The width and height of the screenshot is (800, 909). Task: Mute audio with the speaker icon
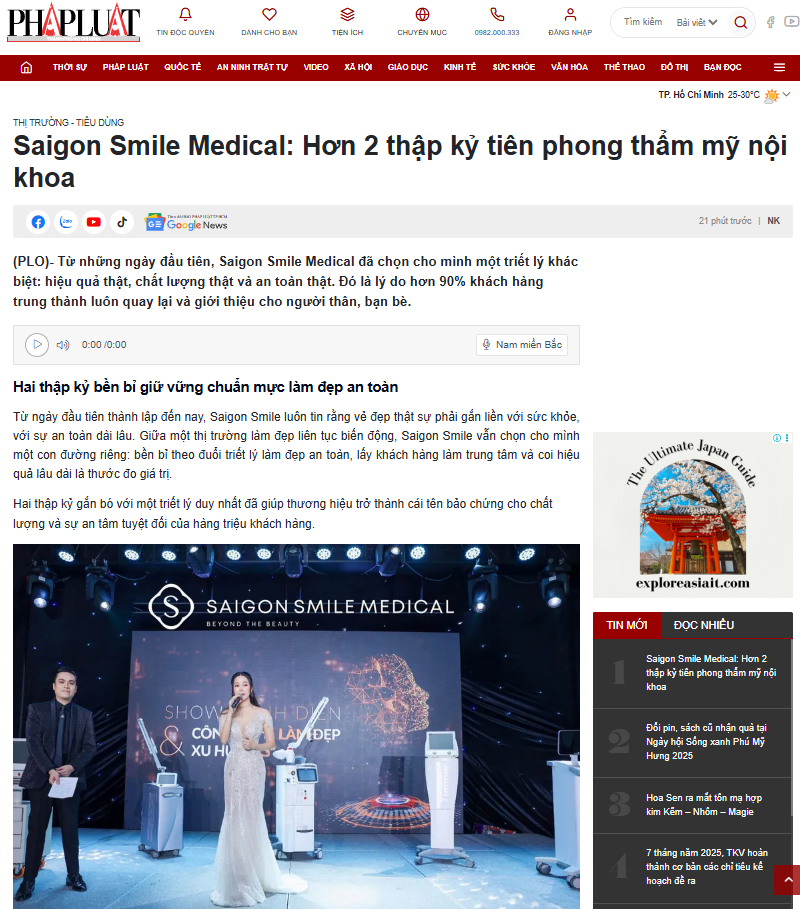[x=63, y=345]
